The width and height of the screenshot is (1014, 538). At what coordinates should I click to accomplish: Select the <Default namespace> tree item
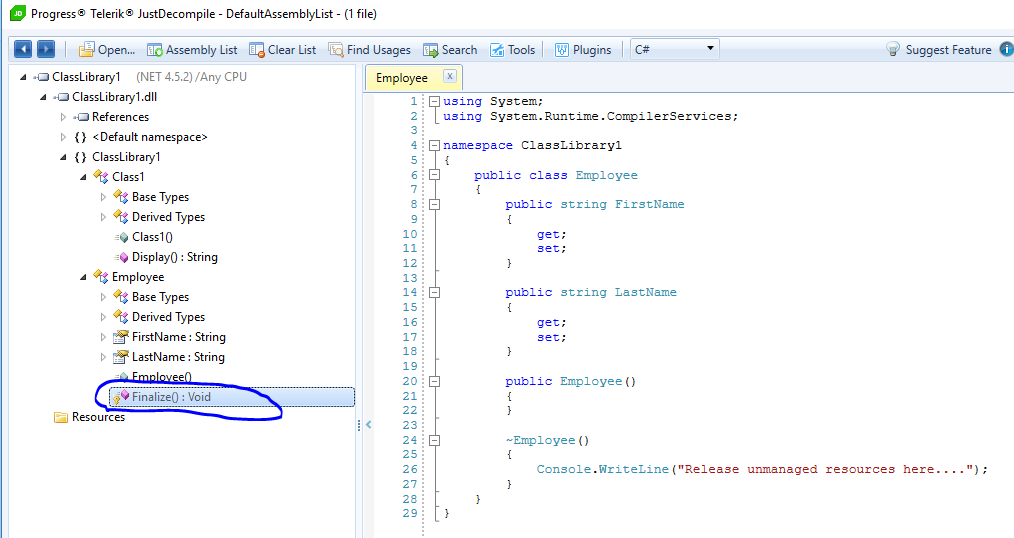coord(150,137)
